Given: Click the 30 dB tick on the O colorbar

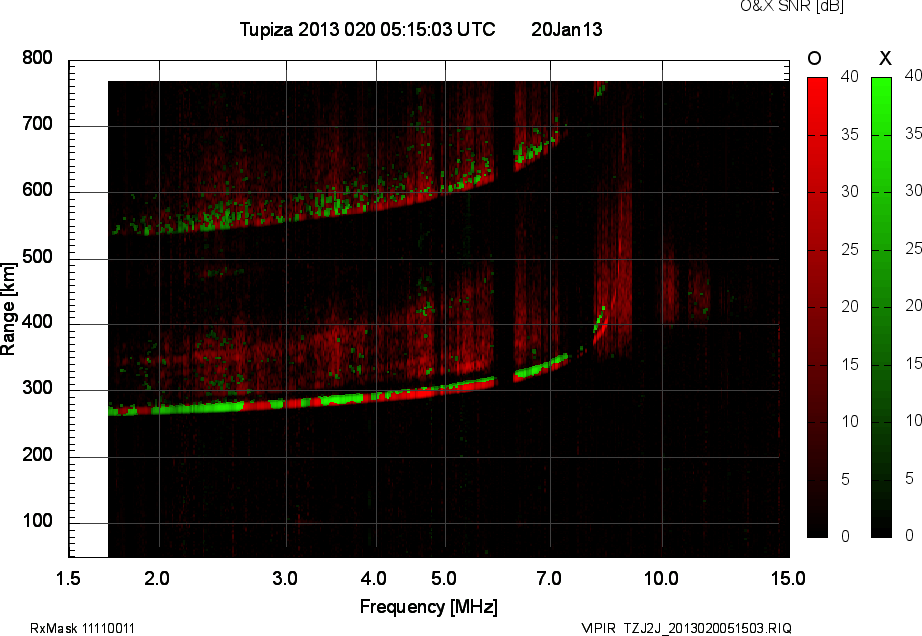Looking at the screenshot, I should [x=850, y=192].
